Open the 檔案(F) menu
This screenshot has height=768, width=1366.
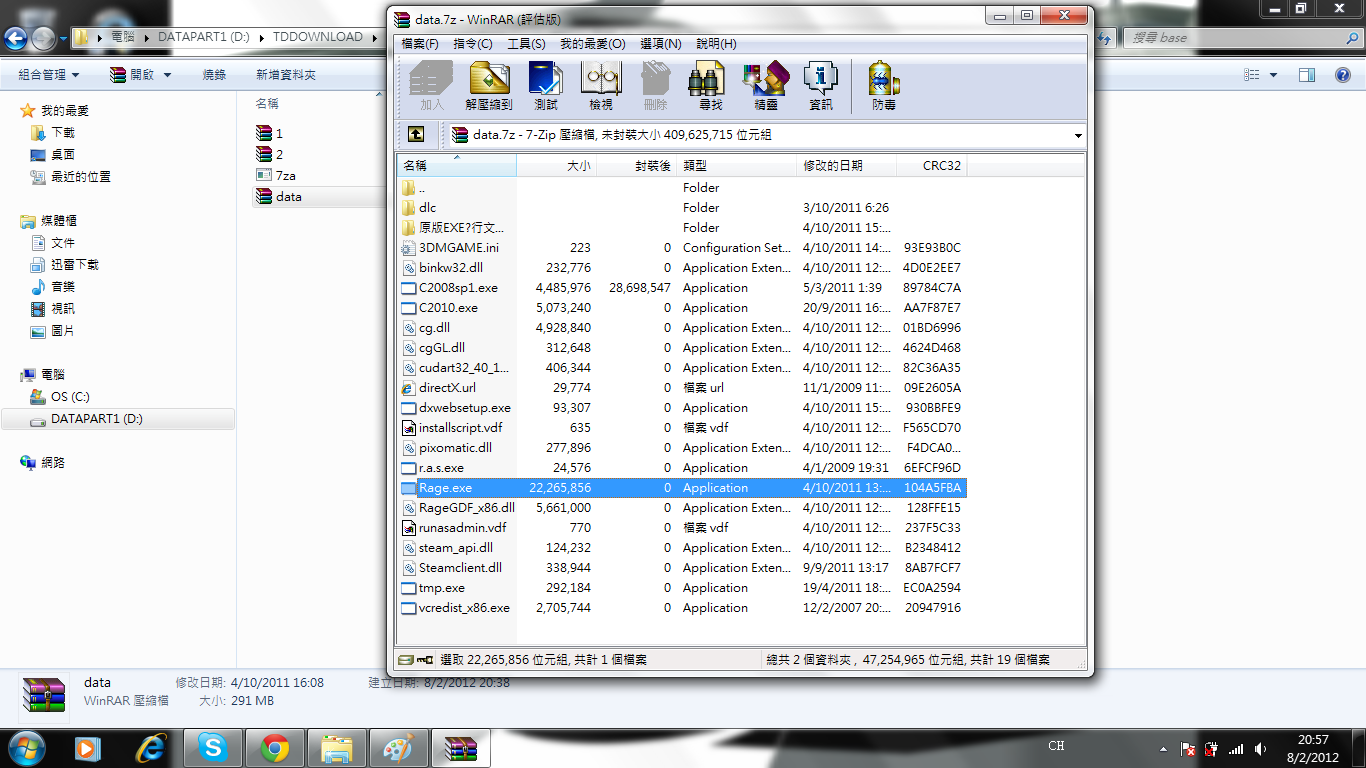[x=420, y=44]
